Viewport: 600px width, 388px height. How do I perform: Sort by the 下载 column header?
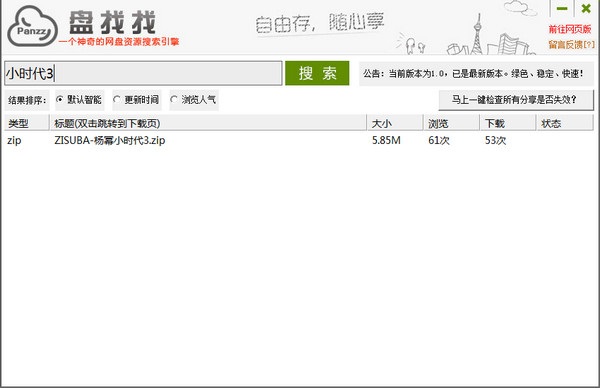(x=508, y=124)
